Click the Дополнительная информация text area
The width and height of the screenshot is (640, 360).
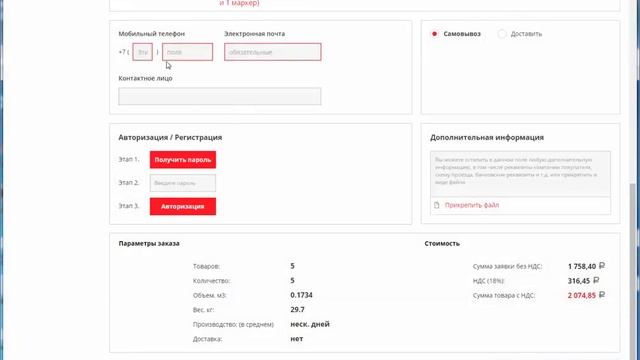click(520, 174)
